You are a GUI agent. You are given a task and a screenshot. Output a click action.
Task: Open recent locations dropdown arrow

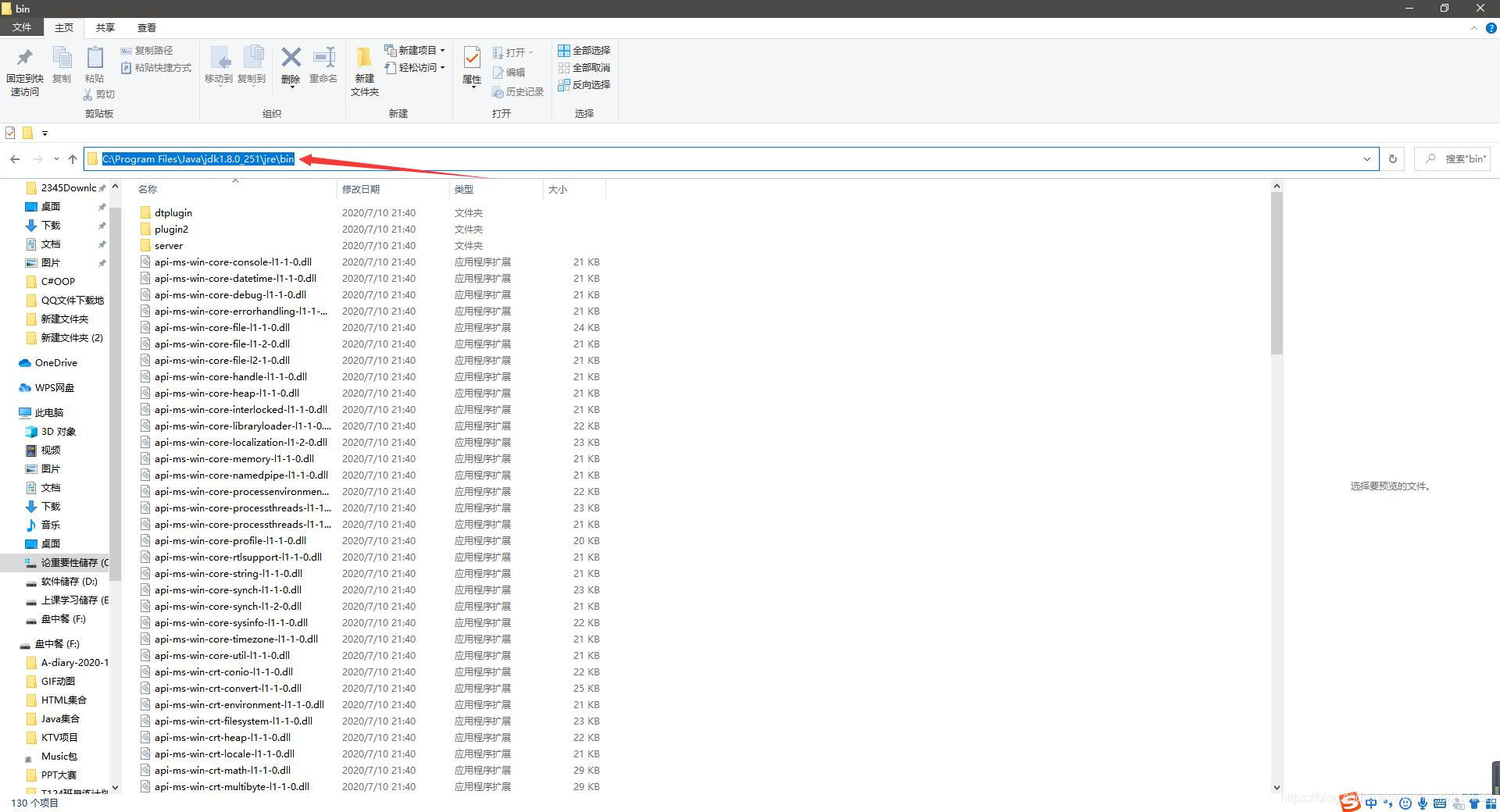[x=56, y=159]
